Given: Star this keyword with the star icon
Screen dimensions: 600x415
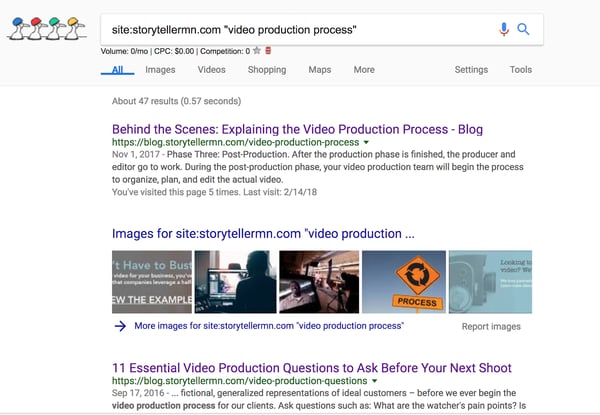Looking at the screenshot, I should click(x=257, y=50).
